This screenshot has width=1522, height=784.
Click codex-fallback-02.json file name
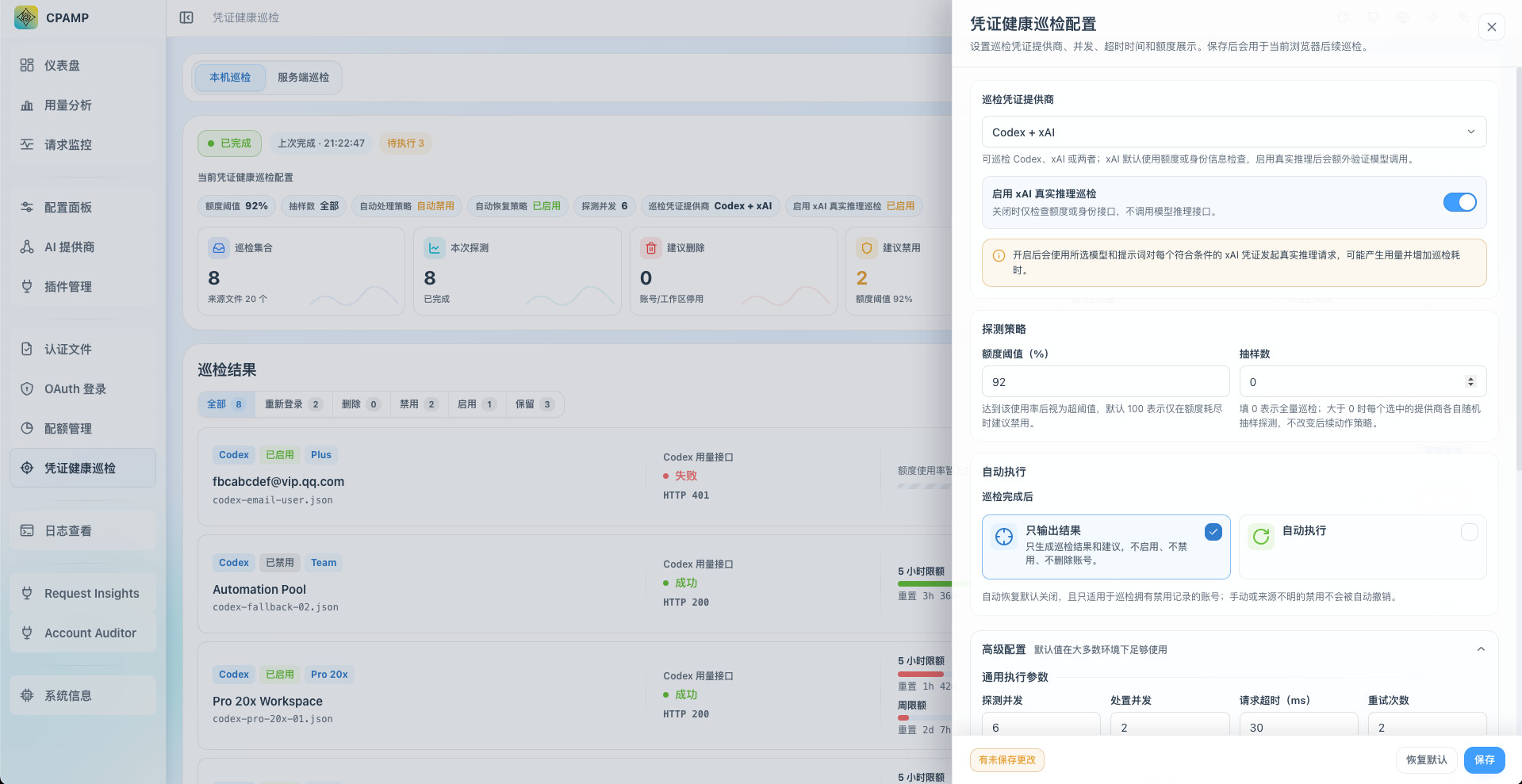pyautogui.click(x=275, y=607)
